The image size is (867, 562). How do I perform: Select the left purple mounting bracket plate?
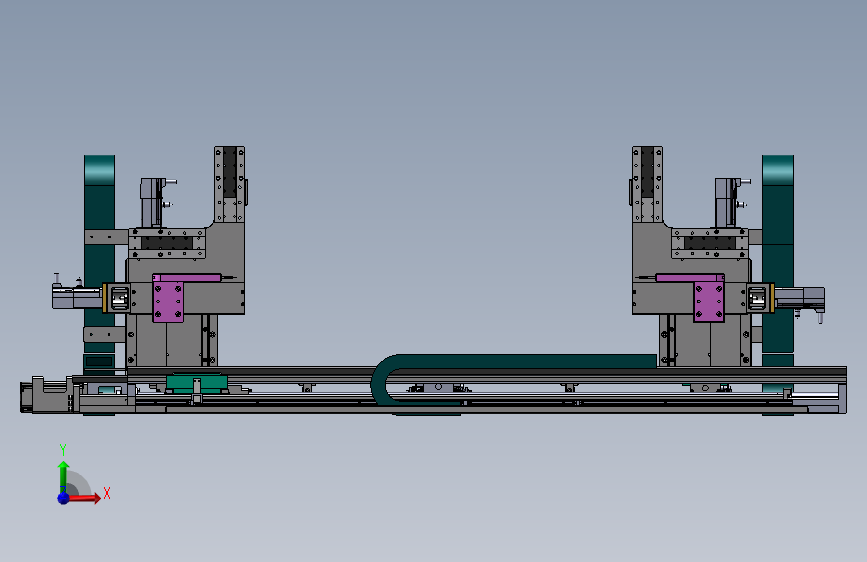168,301
